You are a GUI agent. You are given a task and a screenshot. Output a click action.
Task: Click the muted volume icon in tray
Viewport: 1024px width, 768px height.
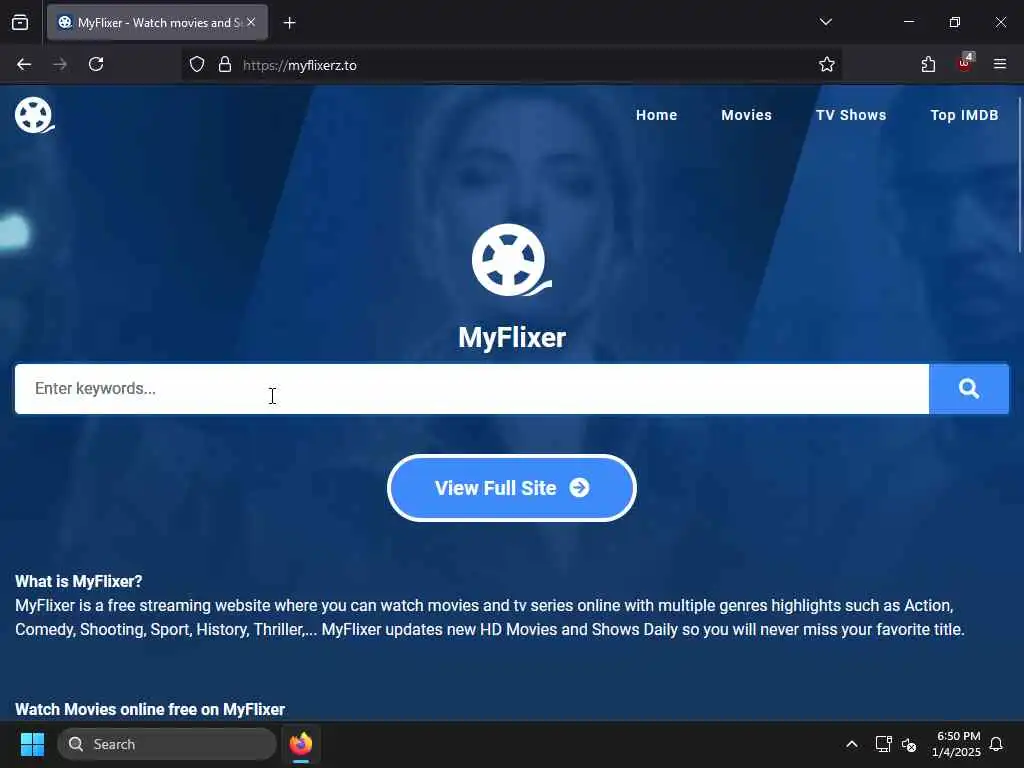click(908, 744)
